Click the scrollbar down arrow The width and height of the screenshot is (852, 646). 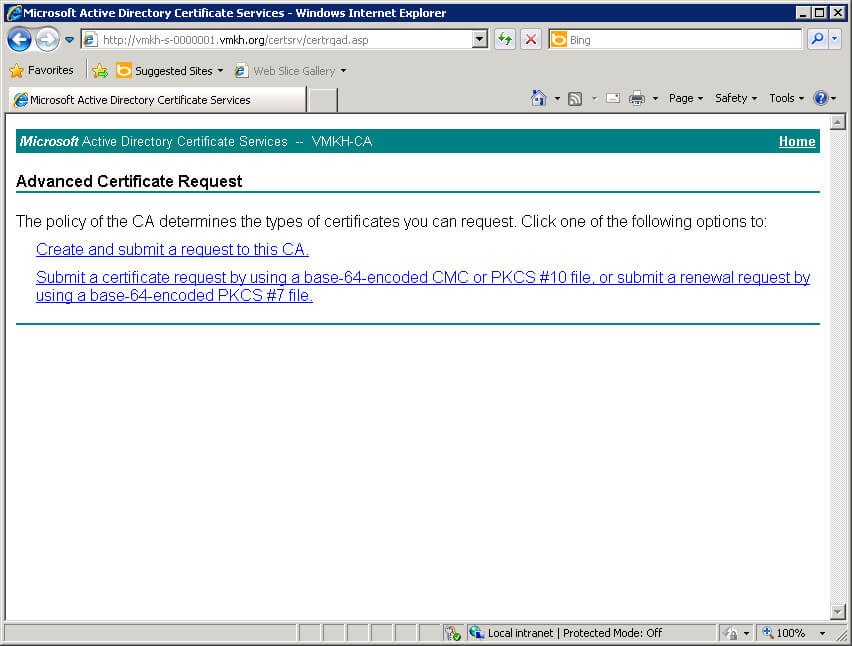coord(837,612)
